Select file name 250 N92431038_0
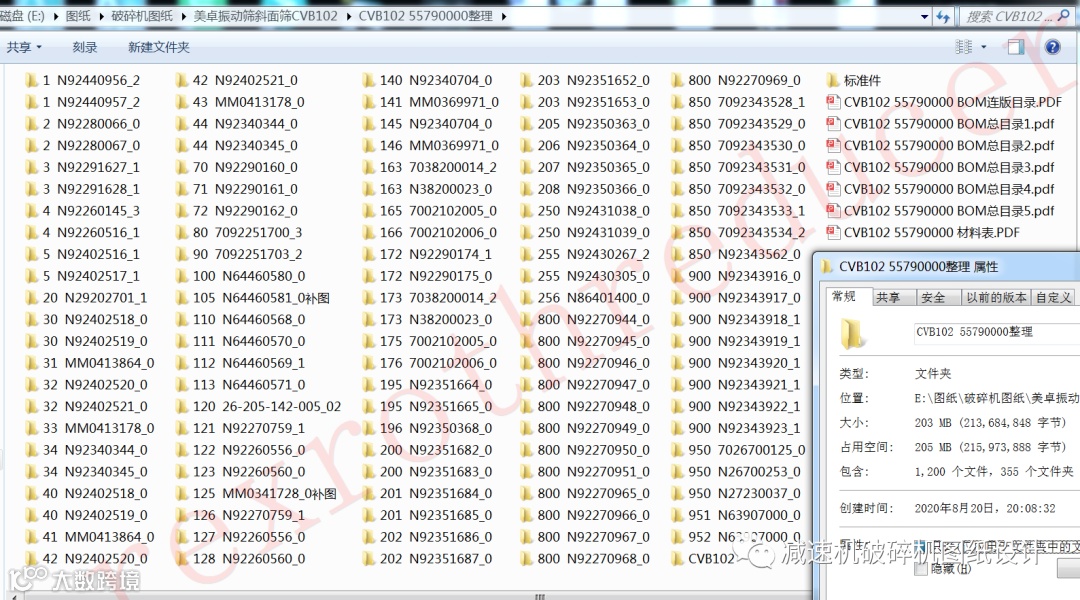 point(594,210)
